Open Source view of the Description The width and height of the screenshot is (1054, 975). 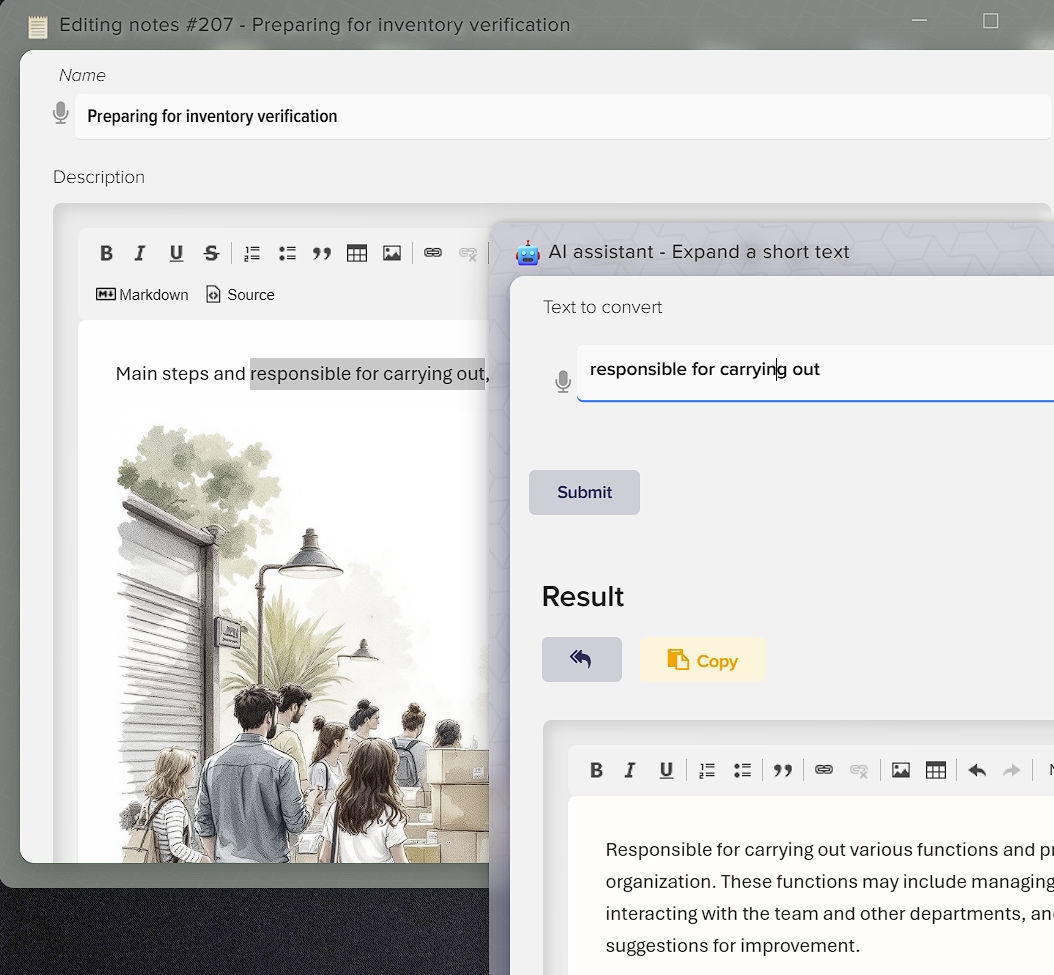pyautogui.click(x=240, y=295)
